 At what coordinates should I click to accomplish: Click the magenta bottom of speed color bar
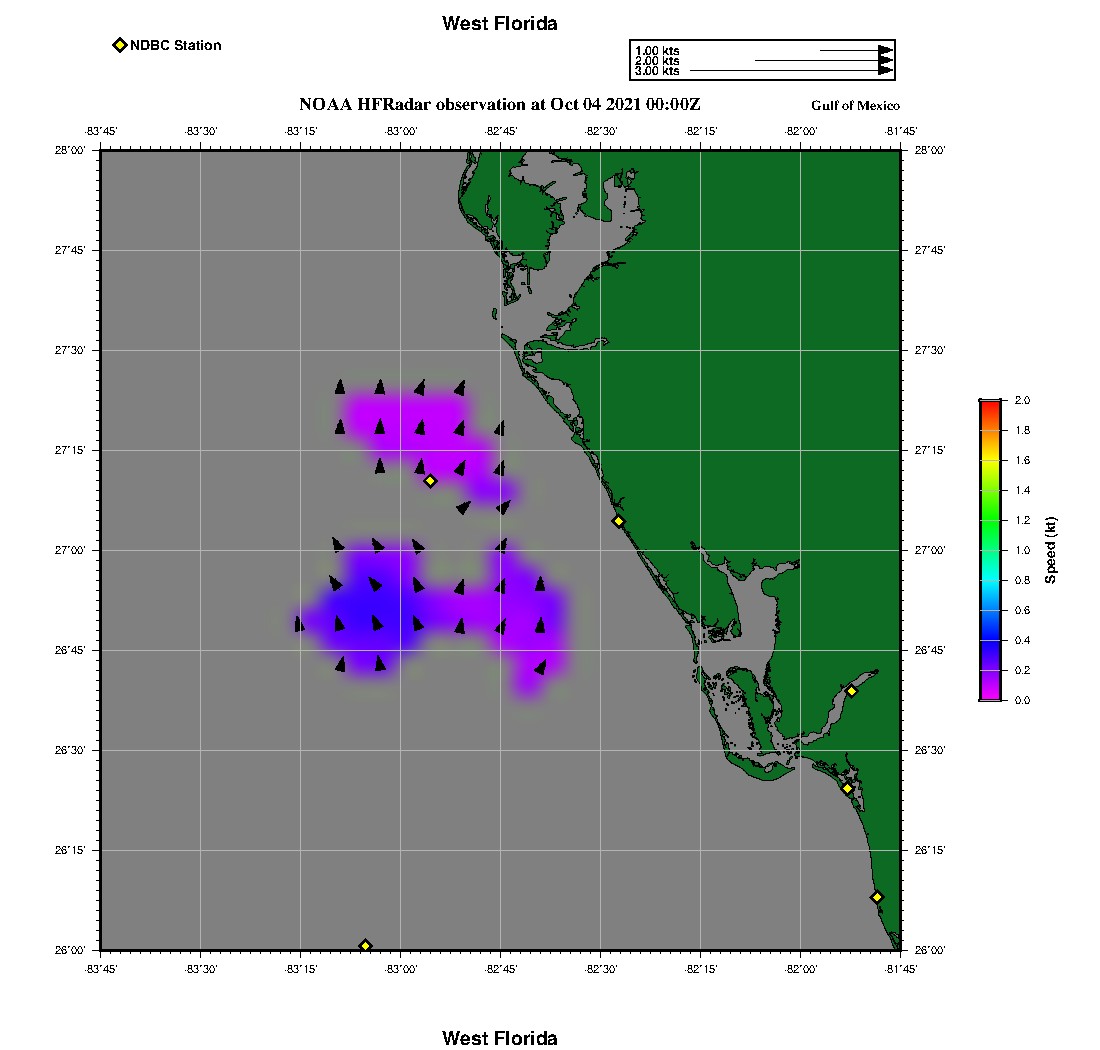pyautogui.click(x=990, y=693)
